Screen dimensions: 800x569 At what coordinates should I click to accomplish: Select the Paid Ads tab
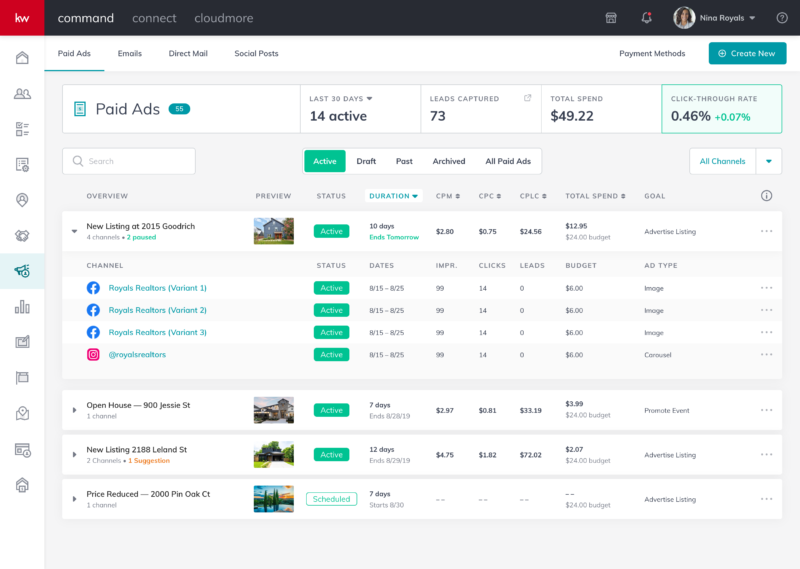click(74, 54)
